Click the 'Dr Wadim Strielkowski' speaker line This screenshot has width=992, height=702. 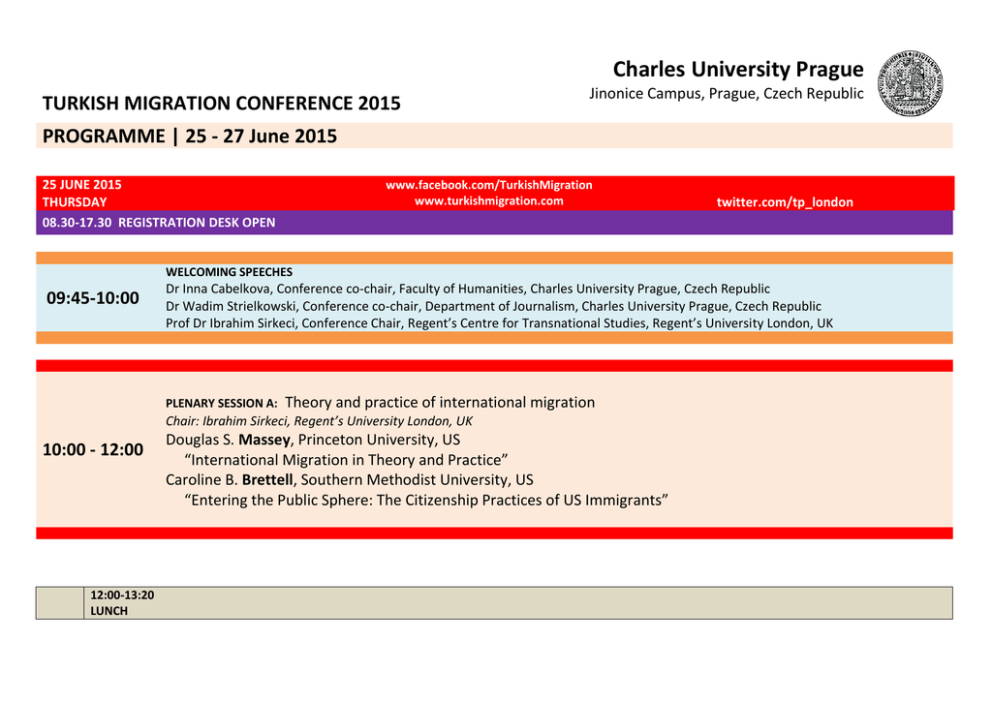(493, 306)
